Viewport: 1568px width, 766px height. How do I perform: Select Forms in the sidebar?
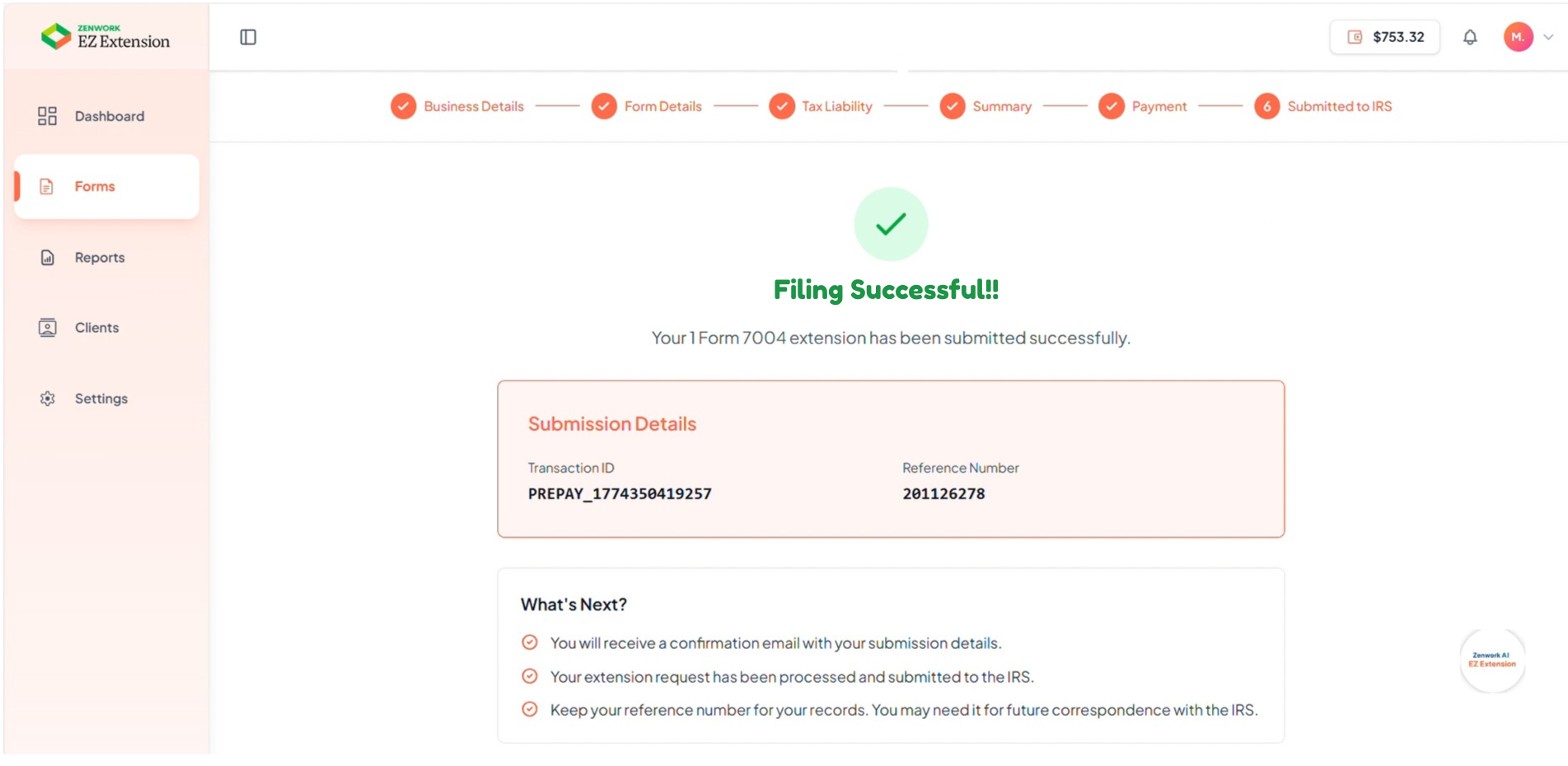(x=95, y=187)
